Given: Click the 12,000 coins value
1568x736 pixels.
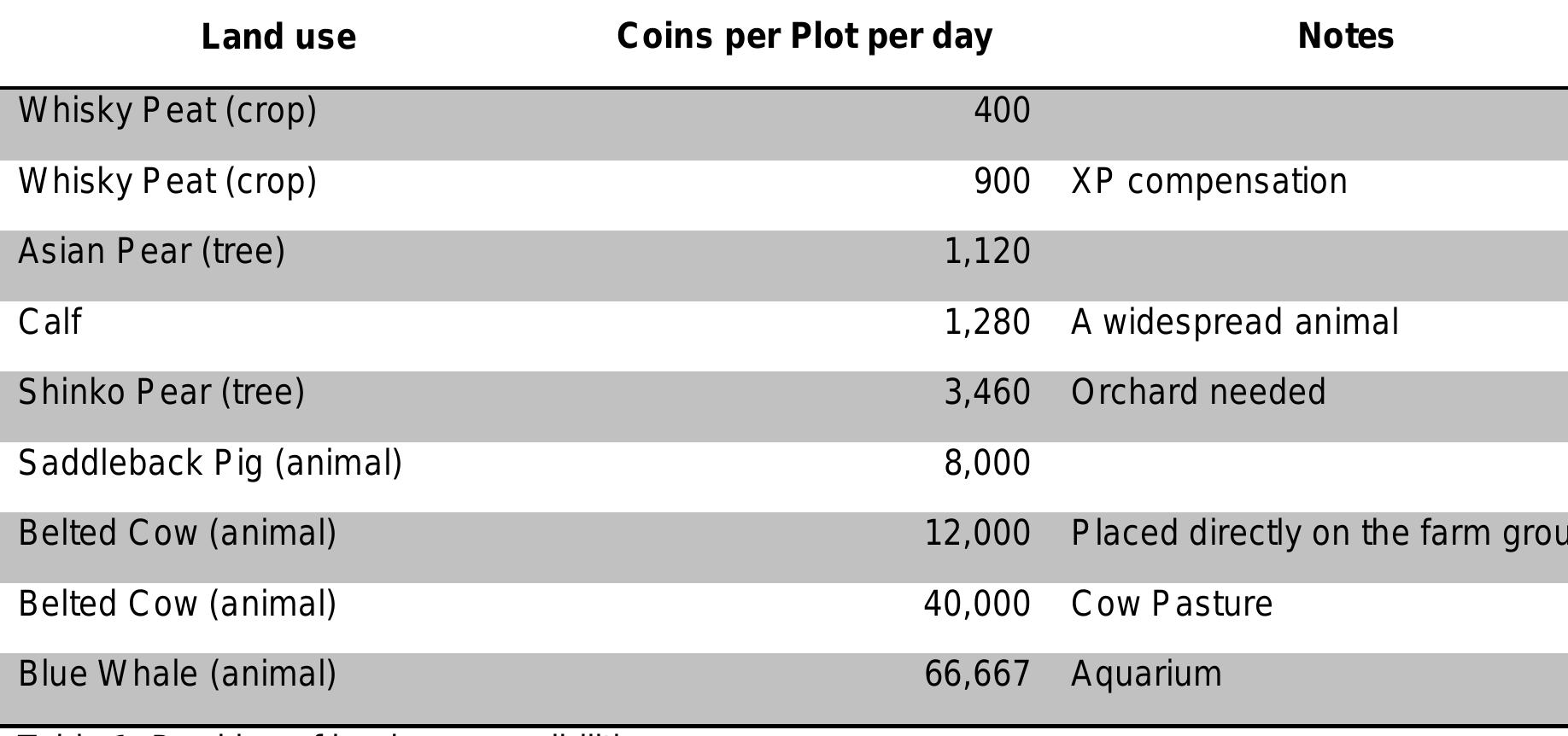Looking at the screenshot, I should tap(978, 534).
